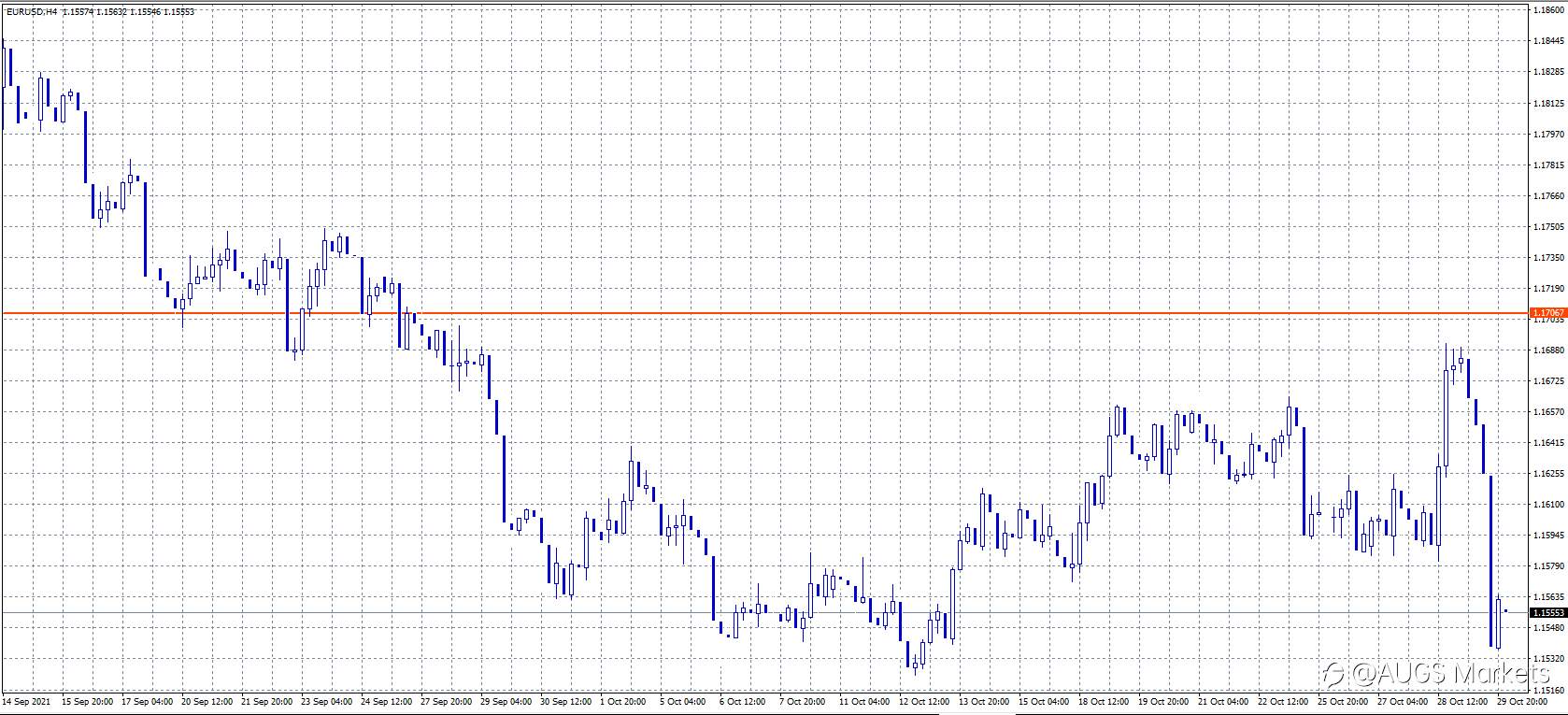Click the 1.16725 price scale label
The width and height of the screenshot is (1568, 715).
[x=1548, y=380]
